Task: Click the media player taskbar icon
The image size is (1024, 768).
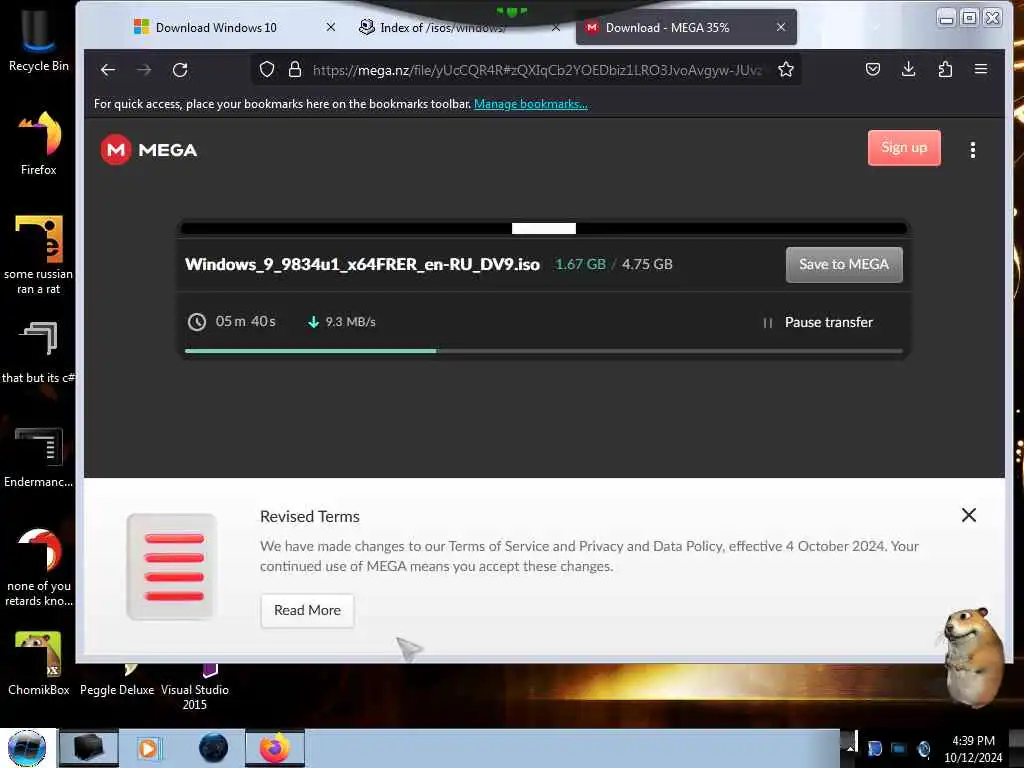Action: [x=149, y=748]
